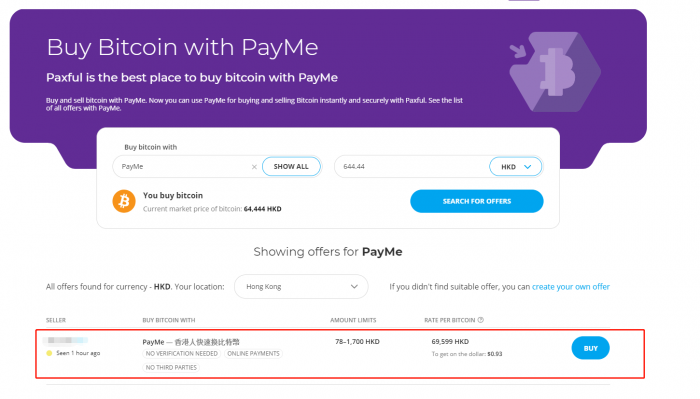Clear the PayMe payment method with X

pyautogui.click(x=254, y=167)
